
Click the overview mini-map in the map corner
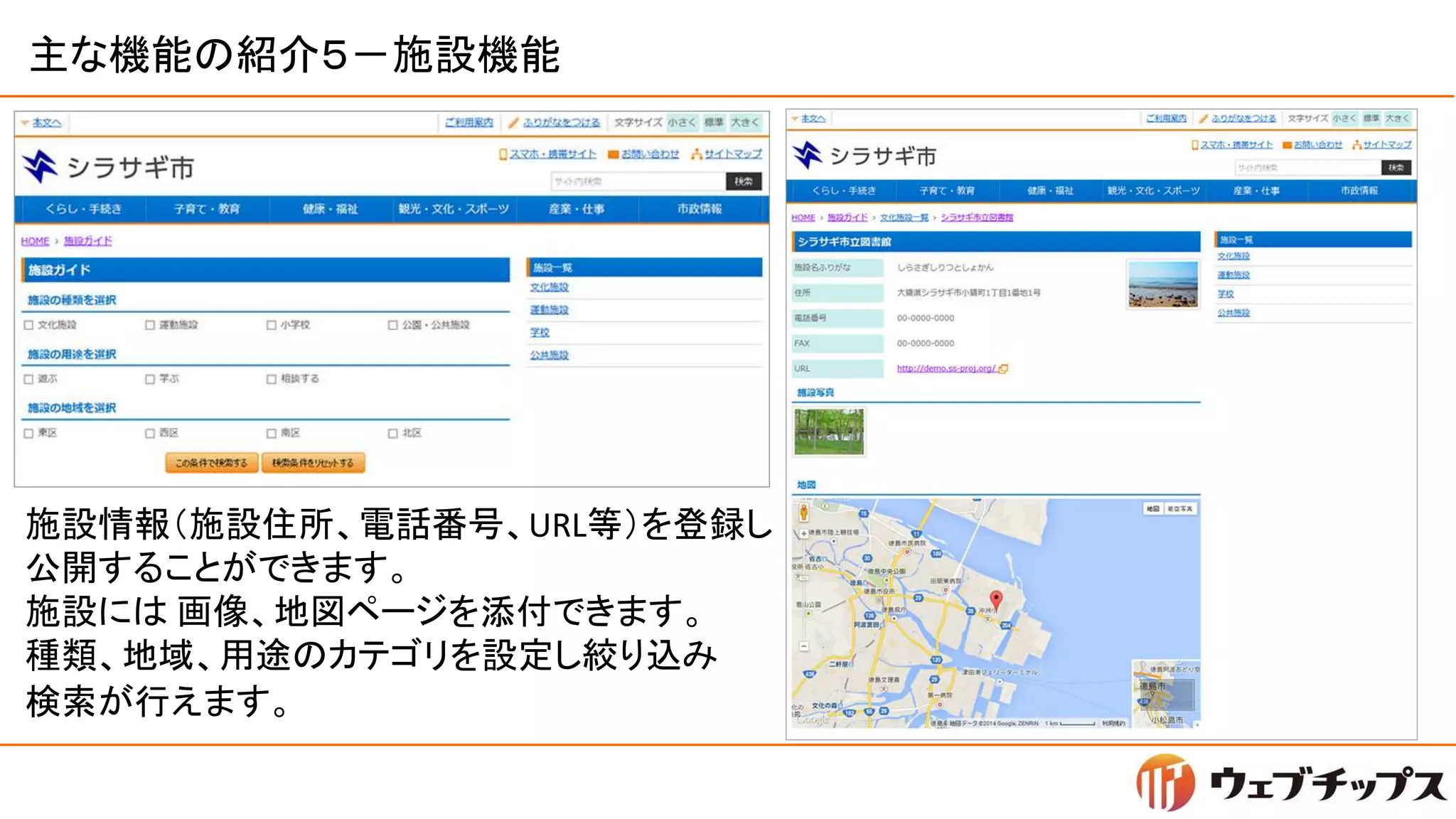pos(1165,693)
